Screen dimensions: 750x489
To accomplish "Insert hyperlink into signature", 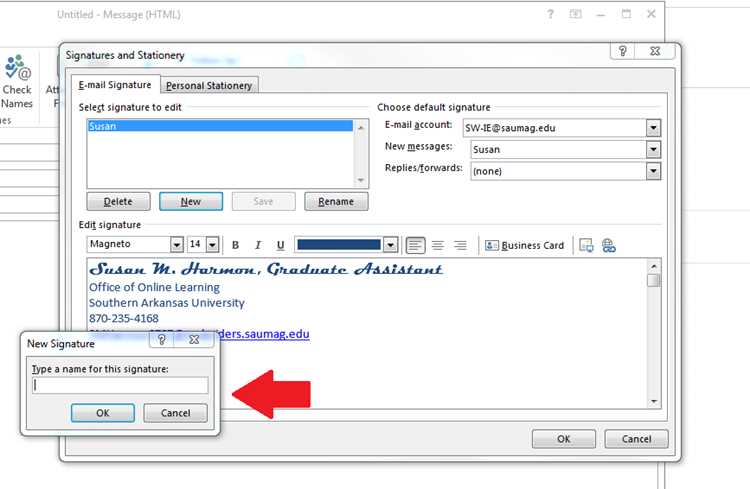I will [608, 245].
